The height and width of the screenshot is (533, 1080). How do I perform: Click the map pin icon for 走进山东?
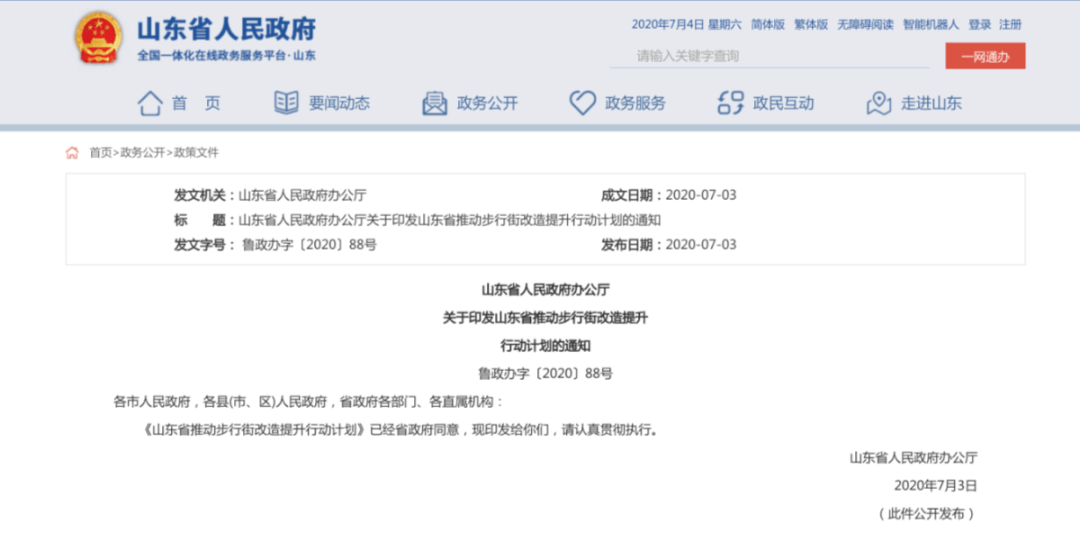[879, 103]
